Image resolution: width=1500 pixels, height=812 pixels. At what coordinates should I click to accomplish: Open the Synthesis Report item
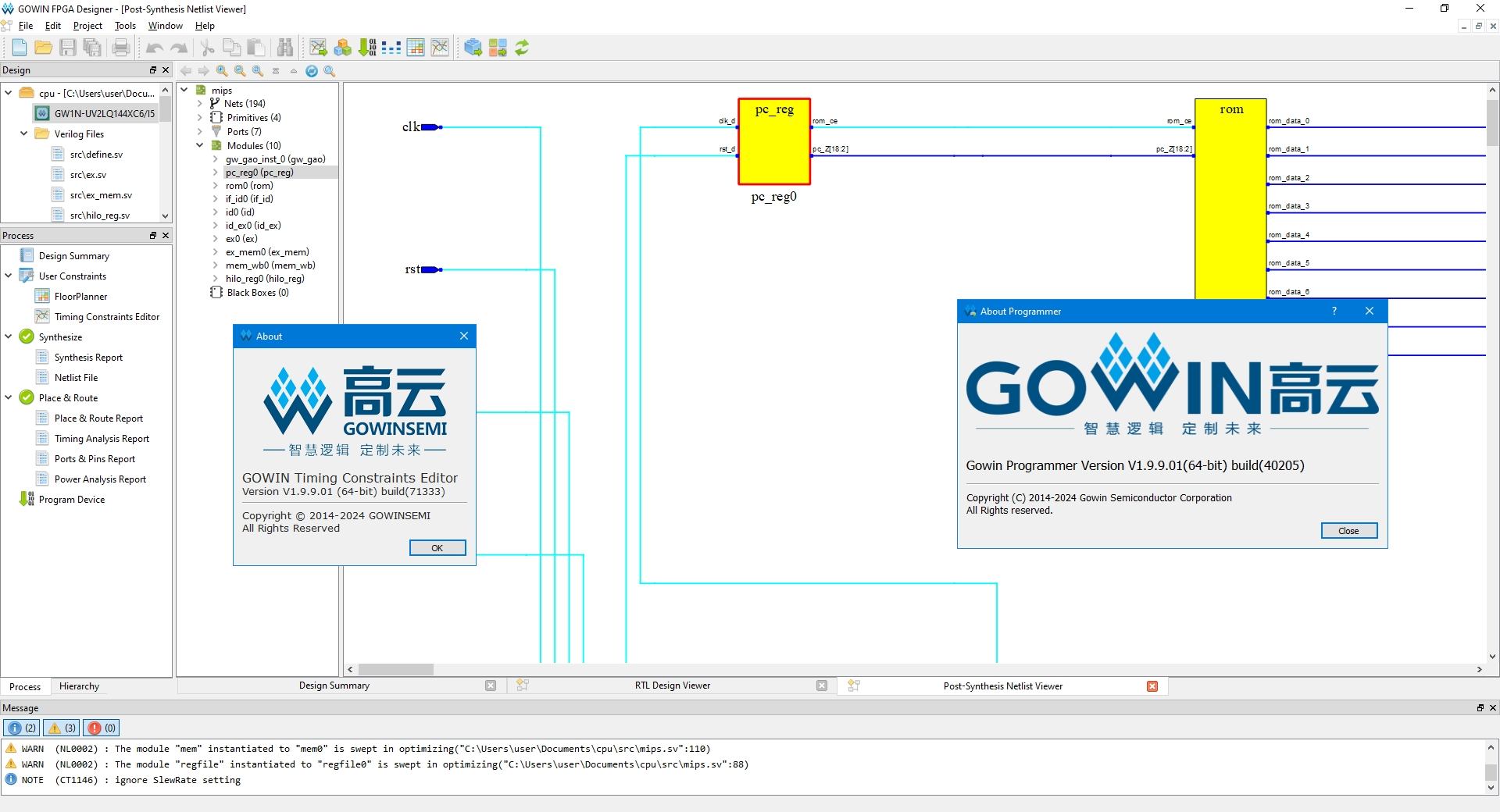pos(88,358)
